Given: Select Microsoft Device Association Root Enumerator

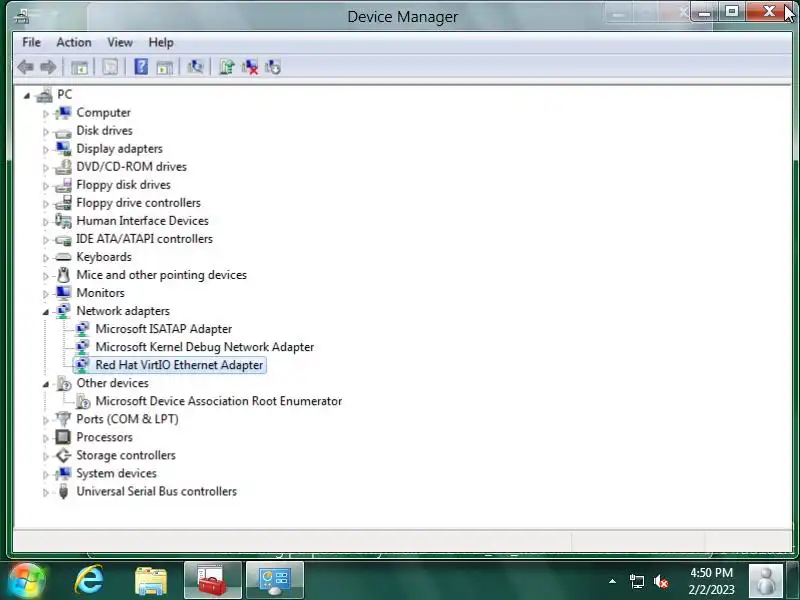Looking at the screenshot, I should (218, 401).
